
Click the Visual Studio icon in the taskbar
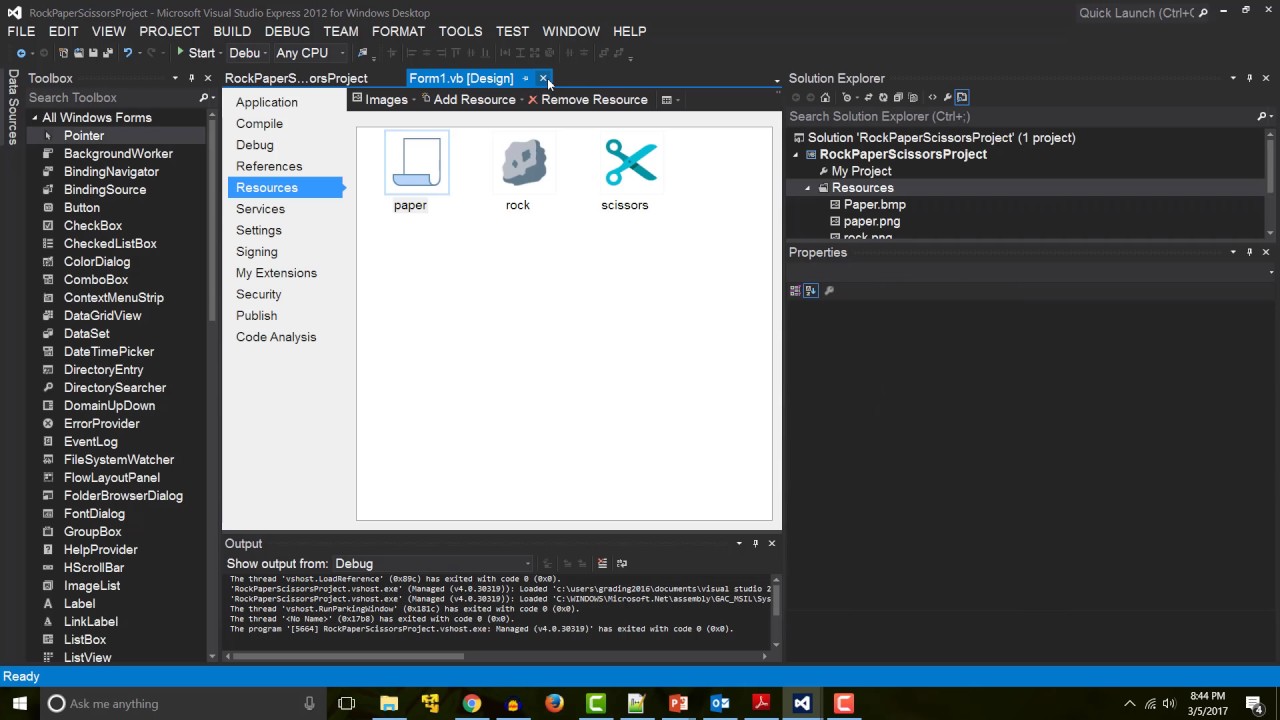(x=802, y=703)
